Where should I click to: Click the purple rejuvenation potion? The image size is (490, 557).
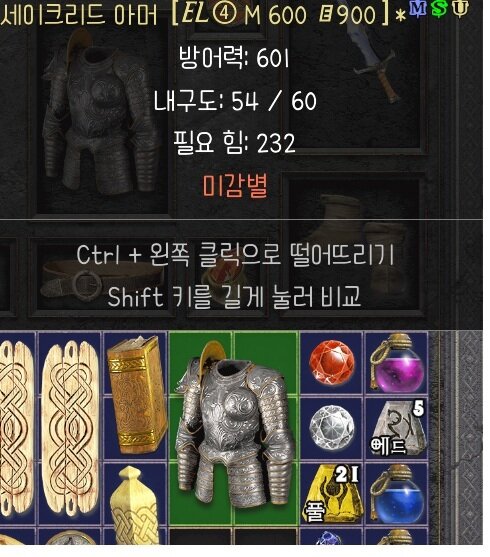coord(397,363)
